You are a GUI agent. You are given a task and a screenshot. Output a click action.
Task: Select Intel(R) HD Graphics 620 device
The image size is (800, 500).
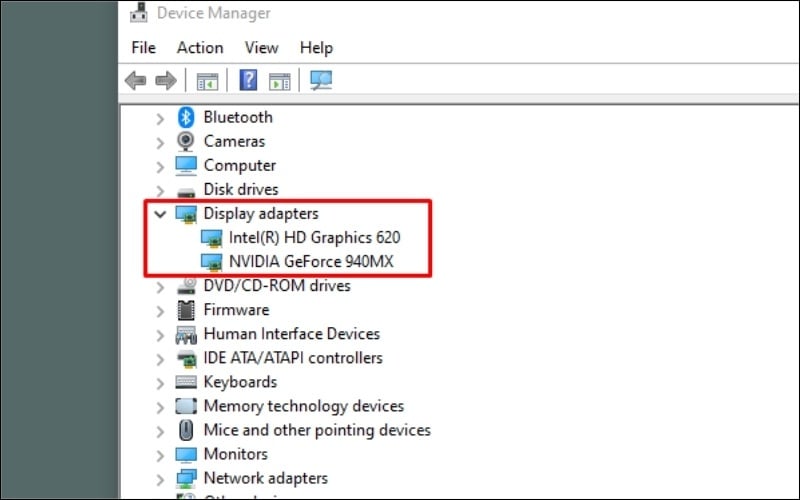click(315, 237)
